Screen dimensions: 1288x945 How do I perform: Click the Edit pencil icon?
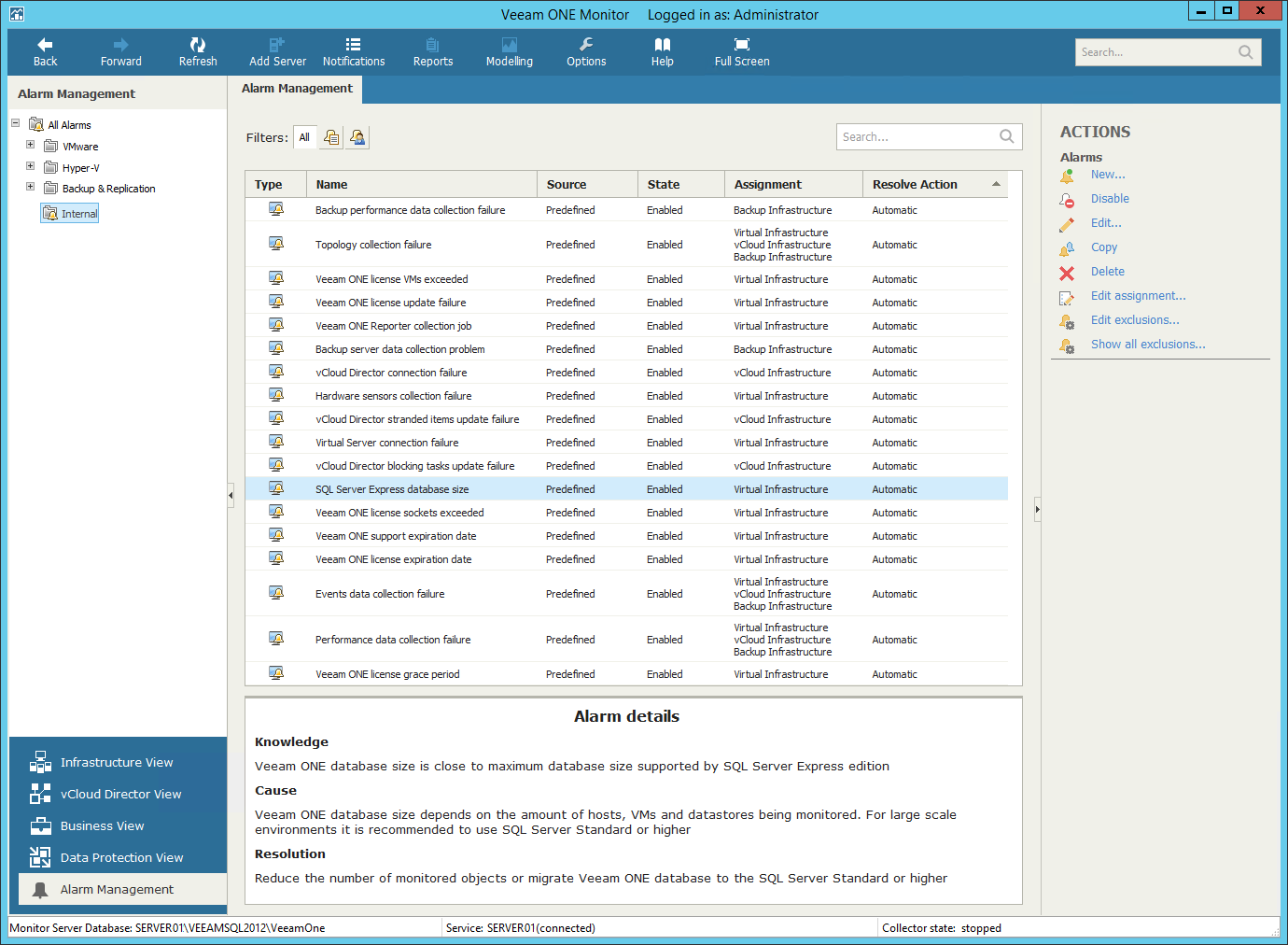tap(1067, 223)
